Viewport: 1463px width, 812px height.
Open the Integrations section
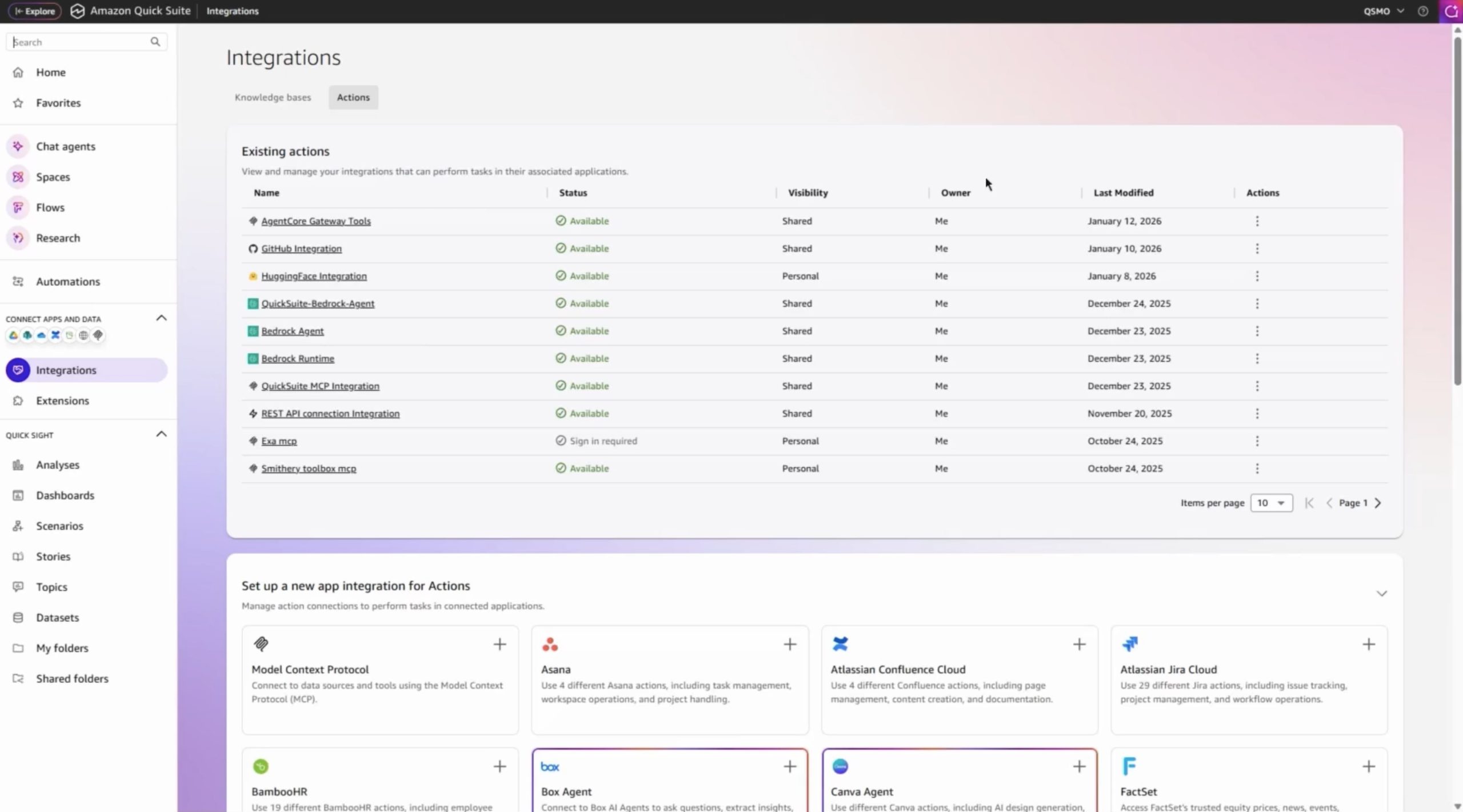[65, 370]
